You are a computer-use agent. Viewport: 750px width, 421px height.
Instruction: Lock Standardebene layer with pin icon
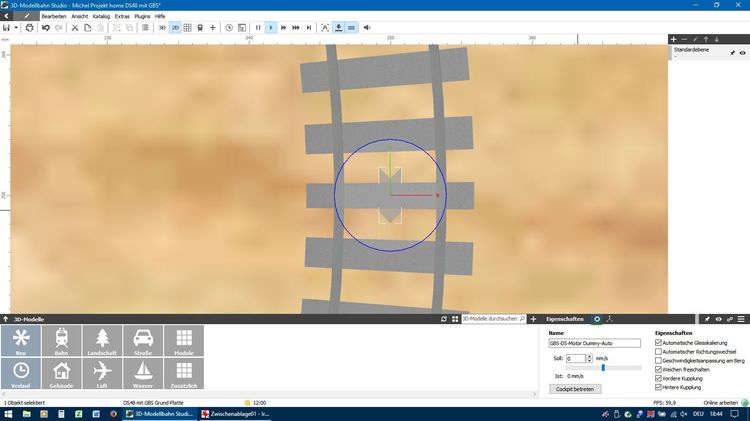coord(732,53)
